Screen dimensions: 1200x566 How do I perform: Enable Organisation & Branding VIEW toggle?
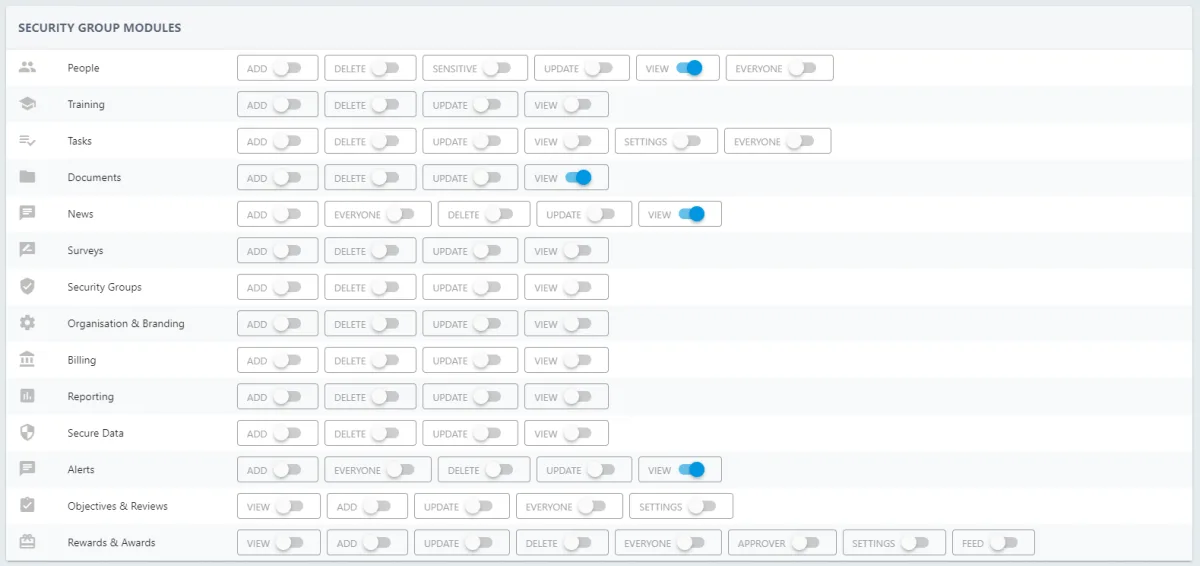click(x=577, y=324)
